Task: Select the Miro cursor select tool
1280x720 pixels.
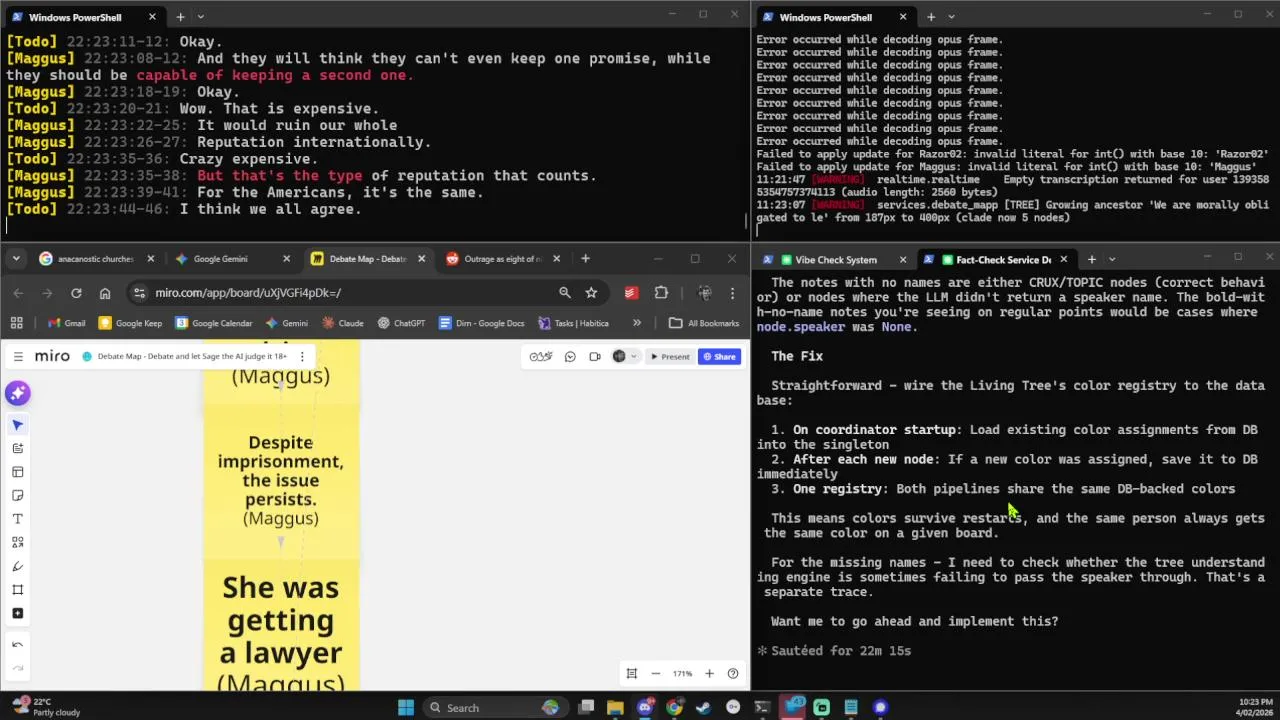Action: [x=17, y=425]
